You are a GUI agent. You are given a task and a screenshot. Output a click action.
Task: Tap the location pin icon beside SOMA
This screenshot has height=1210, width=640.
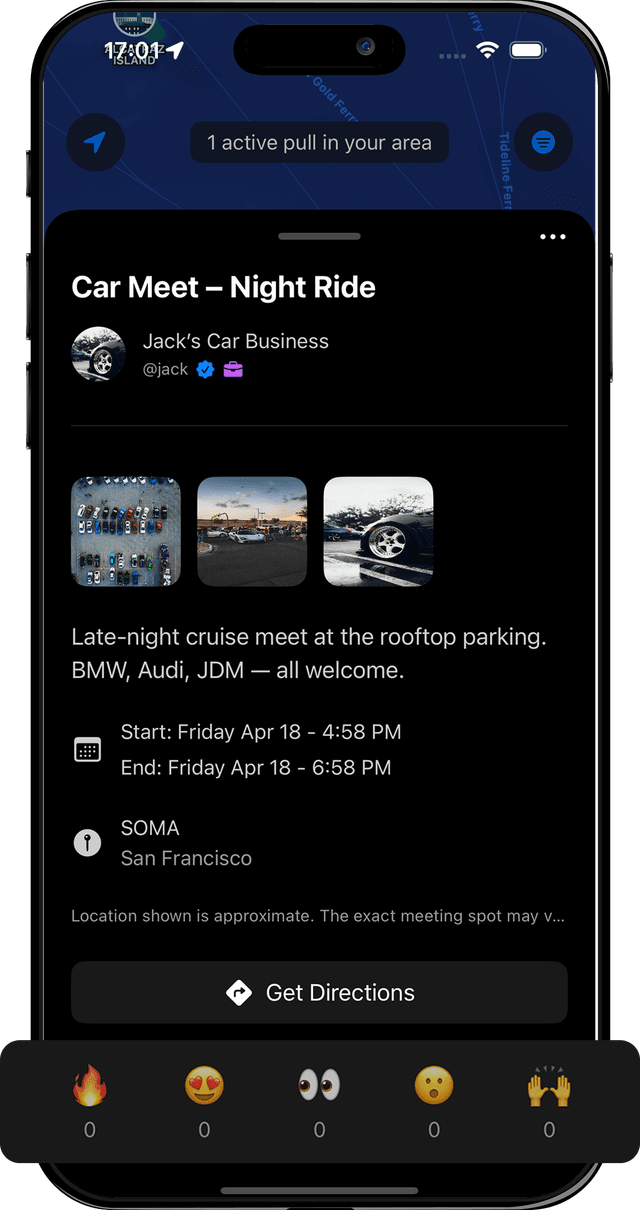[x=88, y=843]
